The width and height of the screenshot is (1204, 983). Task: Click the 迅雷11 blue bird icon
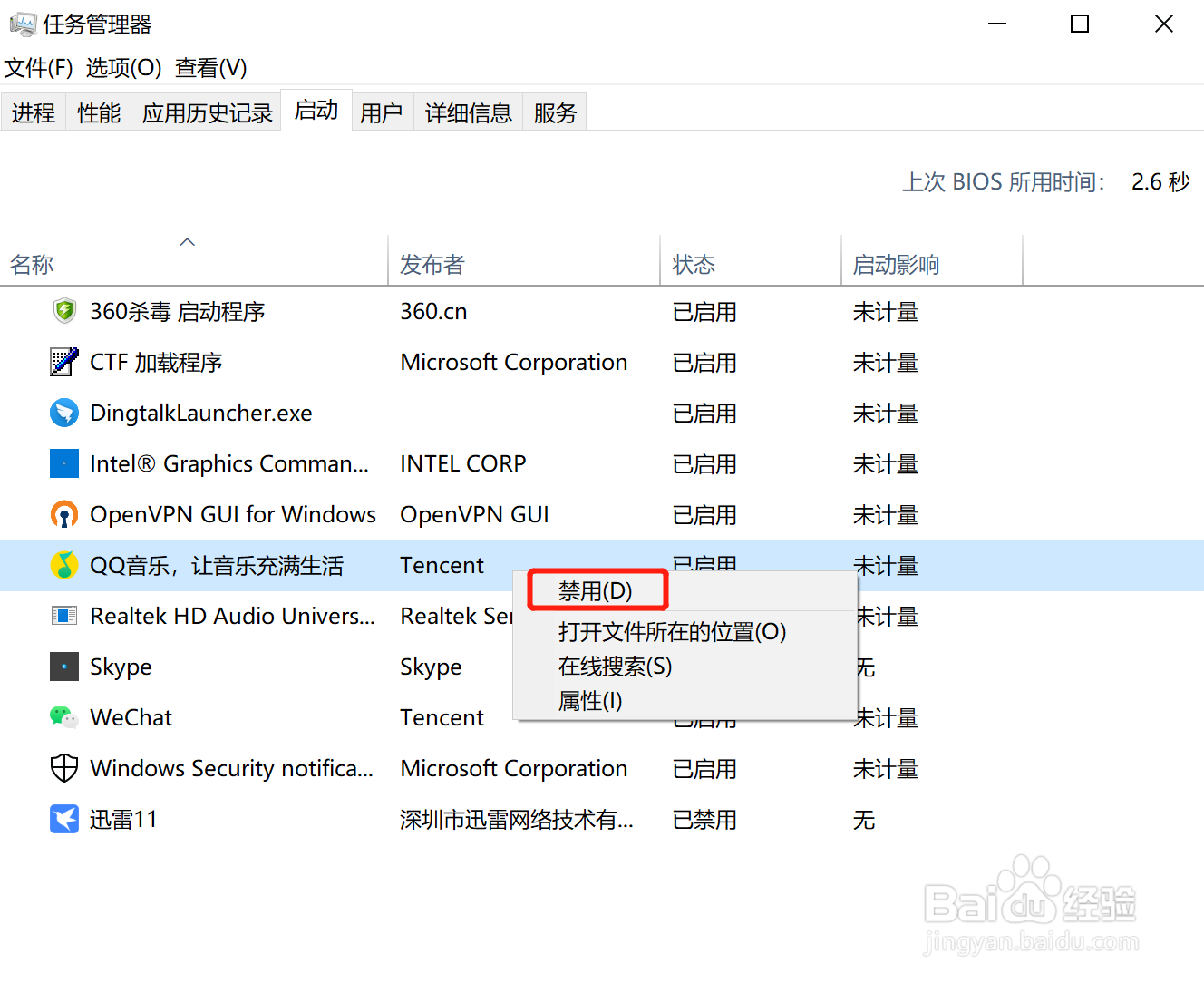point(64,819)
